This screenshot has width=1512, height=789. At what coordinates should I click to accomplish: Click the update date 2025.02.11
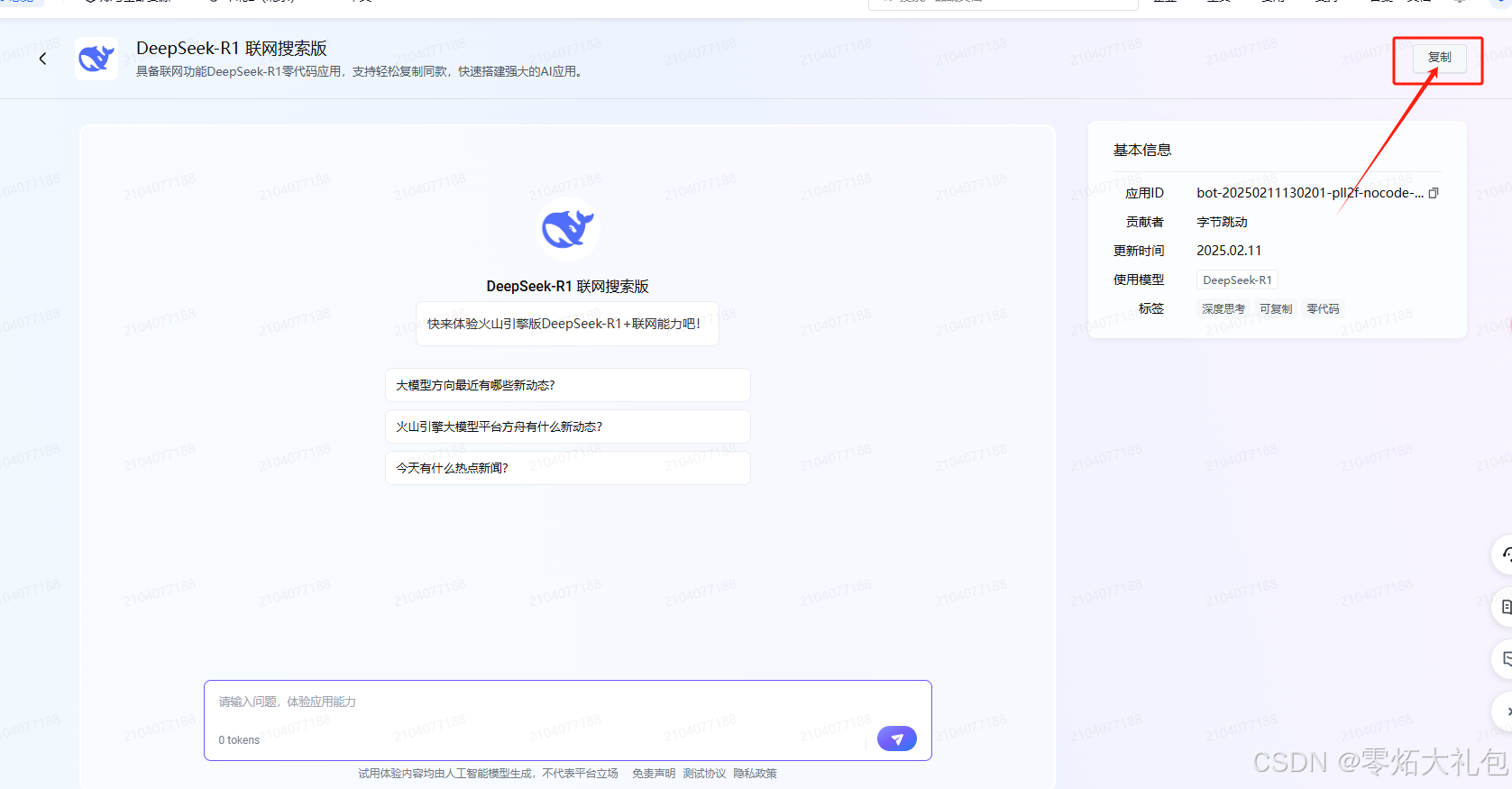(x=1229, y=251)
